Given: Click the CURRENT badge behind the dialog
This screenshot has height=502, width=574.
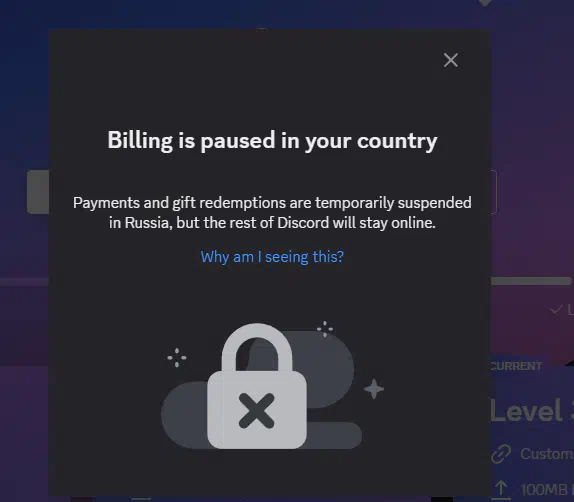Looking at the screenshot, I should (x=516, y=366).
